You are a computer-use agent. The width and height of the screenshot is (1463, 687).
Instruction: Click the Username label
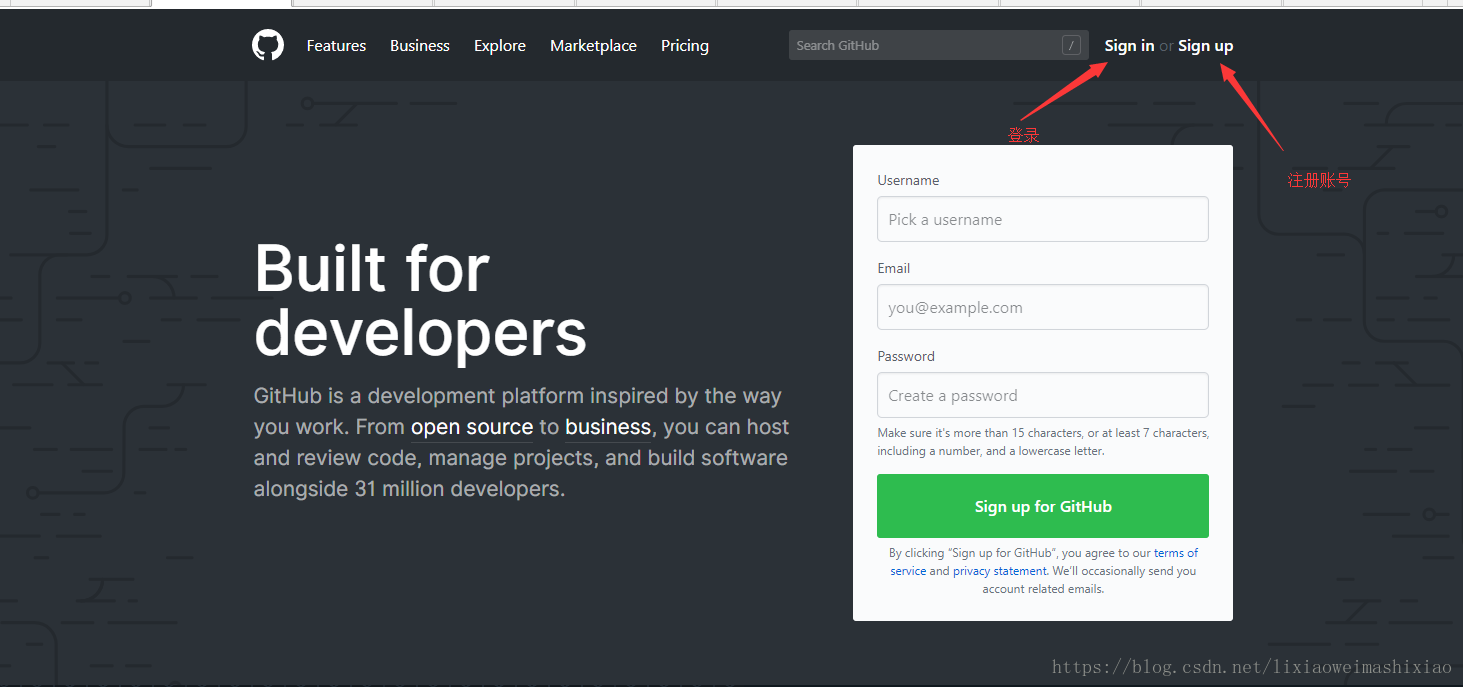tap(908, 181)
